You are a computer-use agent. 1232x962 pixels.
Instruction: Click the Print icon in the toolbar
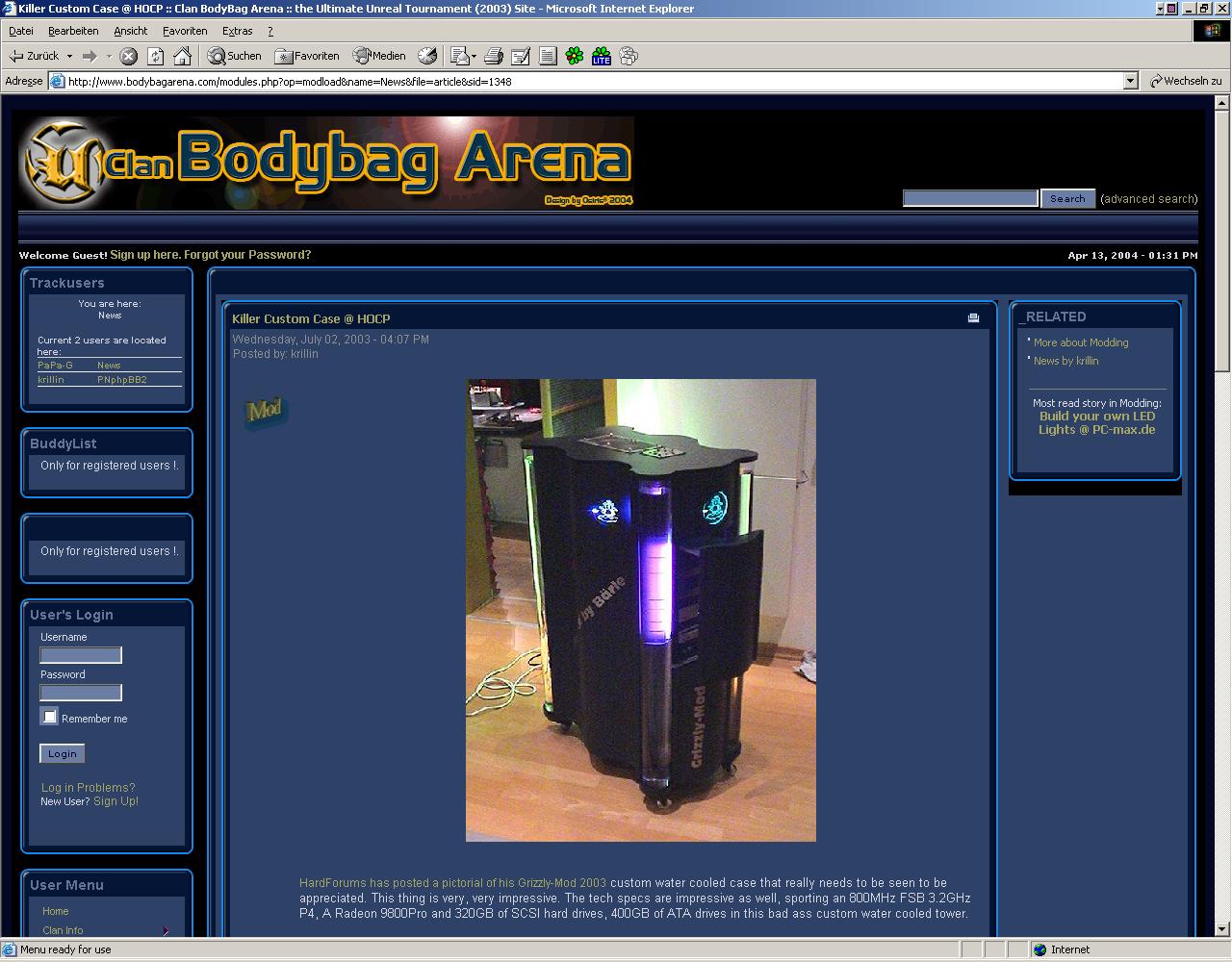(494, 56)
